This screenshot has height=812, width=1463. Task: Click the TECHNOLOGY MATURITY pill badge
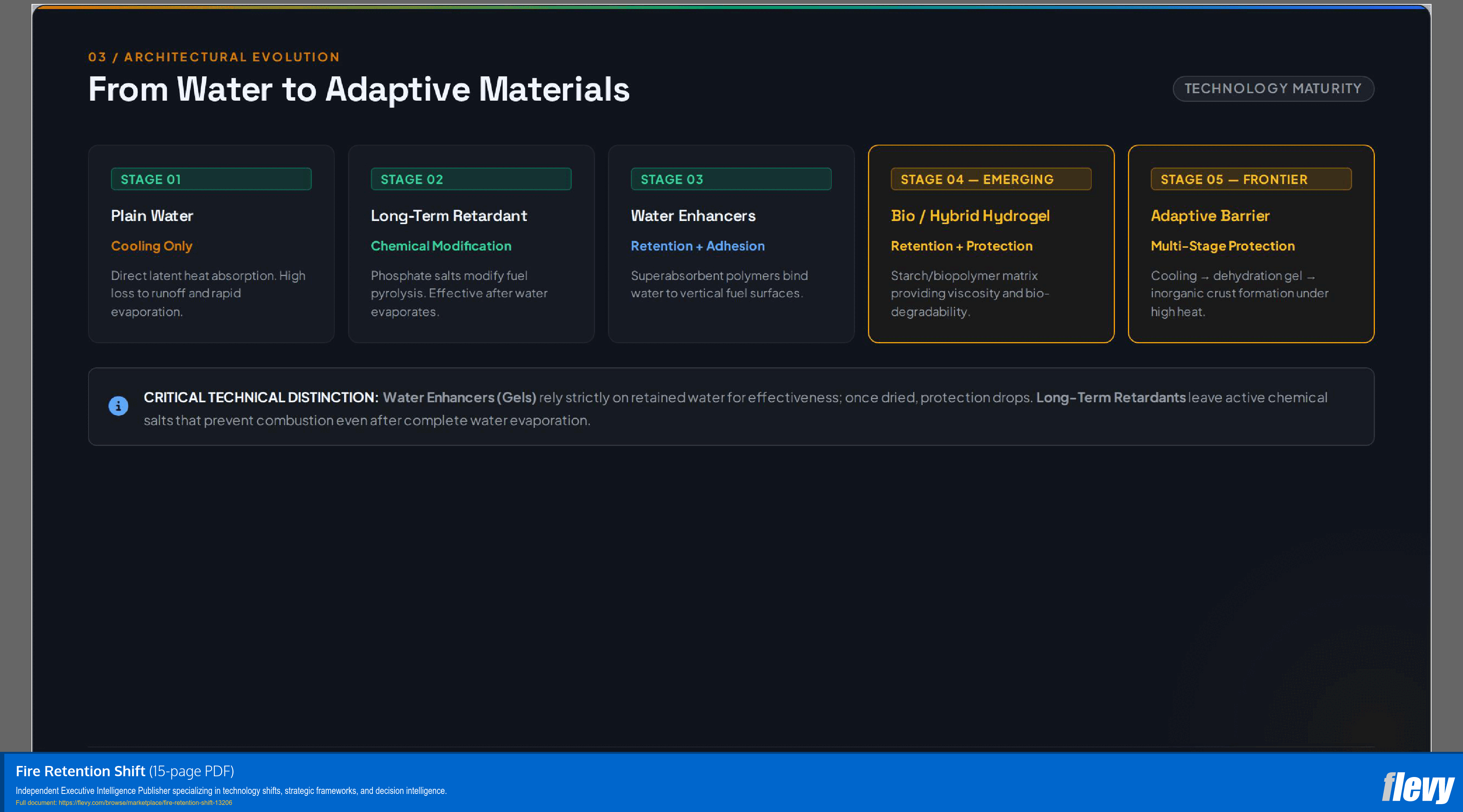[x=1273, y=88]
